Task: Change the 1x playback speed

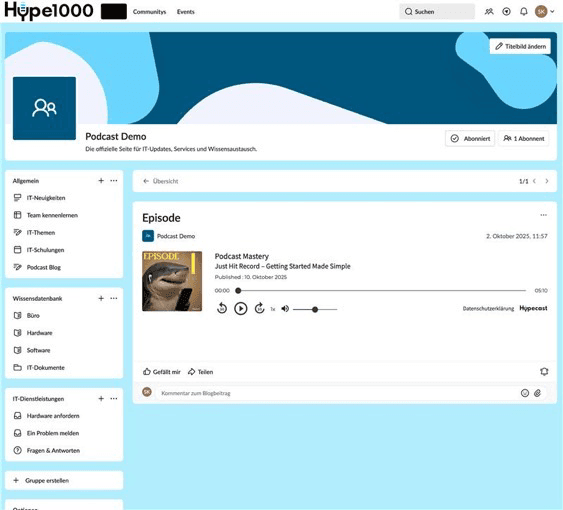Action: point(273,309)
